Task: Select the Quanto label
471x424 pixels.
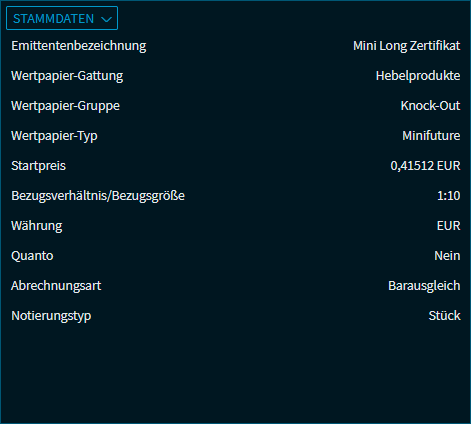Action: (32, 256)
